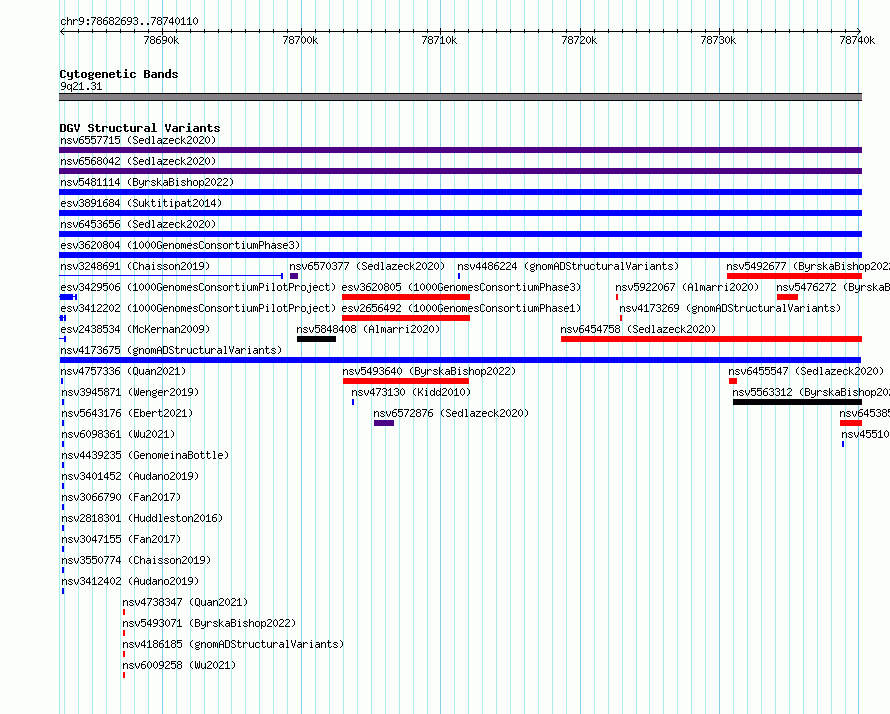Open nsv4486224 (gnomADStructuralVariants) label
This screenshot has width=890, height=714.
[x=568, y=266]
